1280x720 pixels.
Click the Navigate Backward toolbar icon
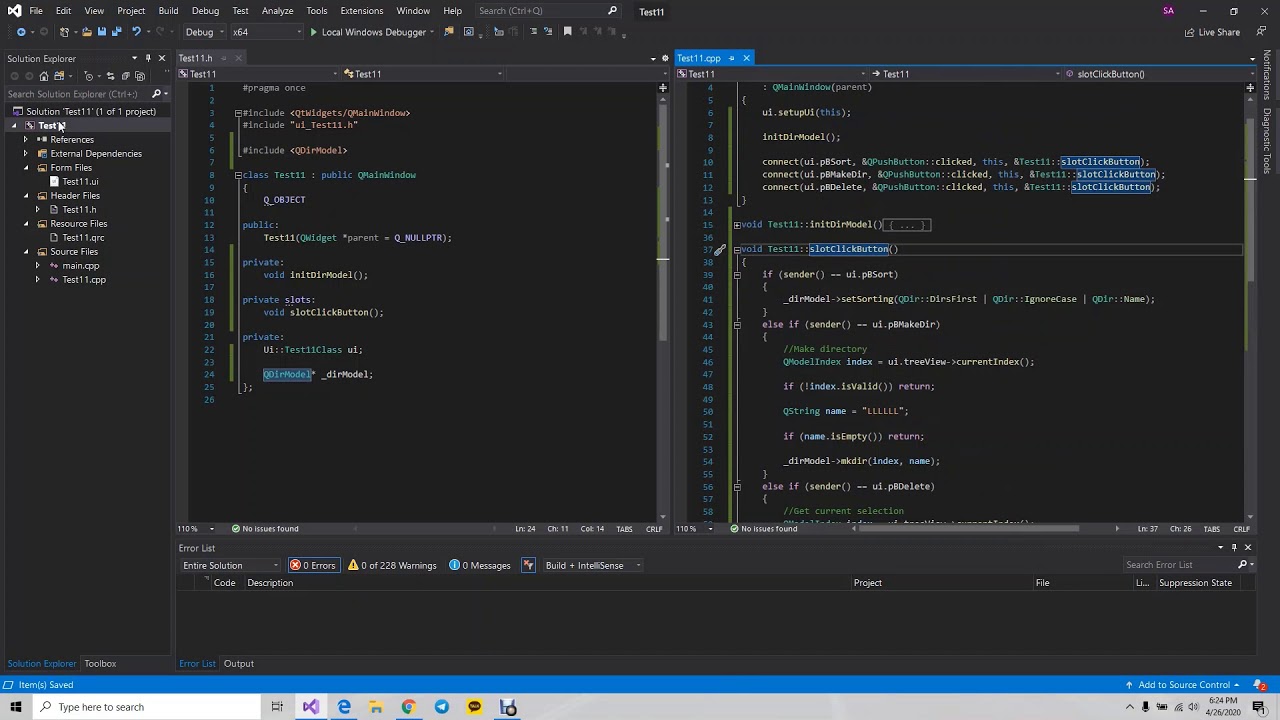(20, 32)
